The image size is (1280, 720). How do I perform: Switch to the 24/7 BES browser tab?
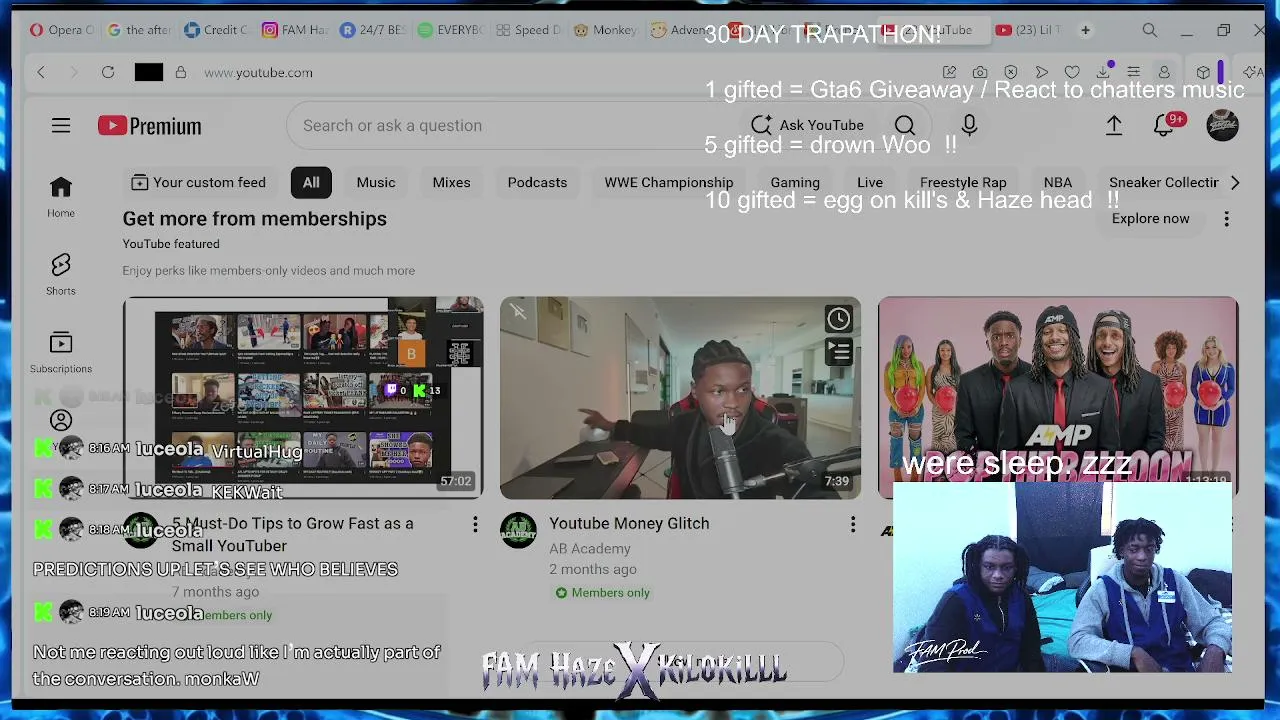pos(372,30)
